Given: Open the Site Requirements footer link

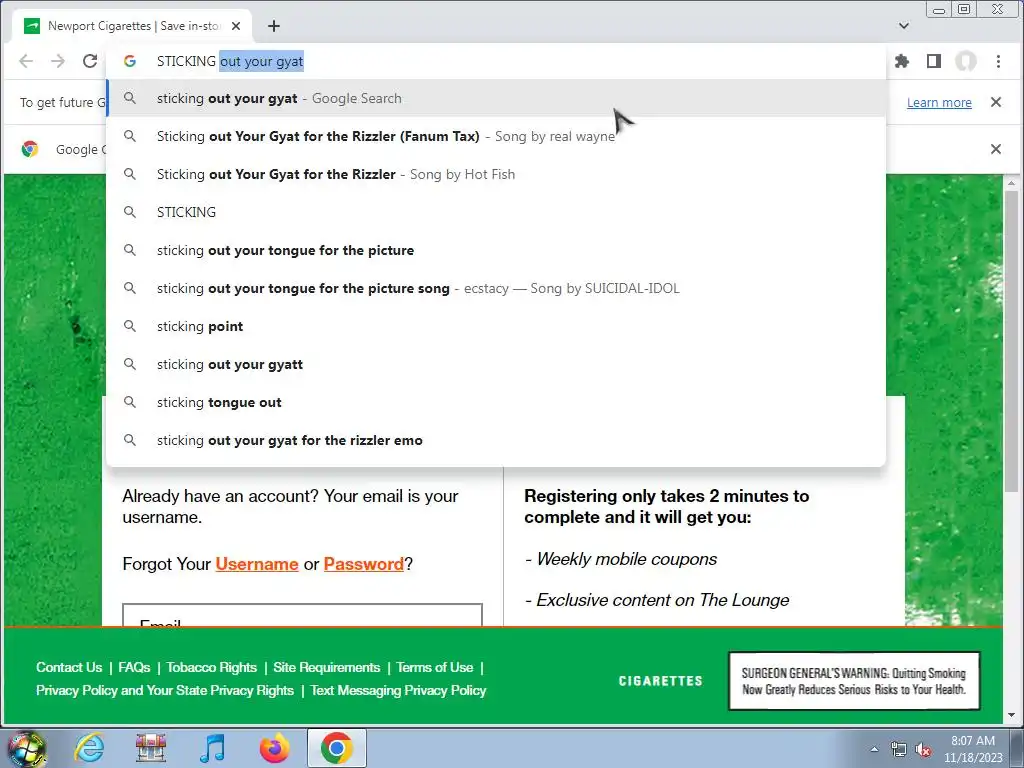Looking at the screenshot, I should tap(327, 667).
